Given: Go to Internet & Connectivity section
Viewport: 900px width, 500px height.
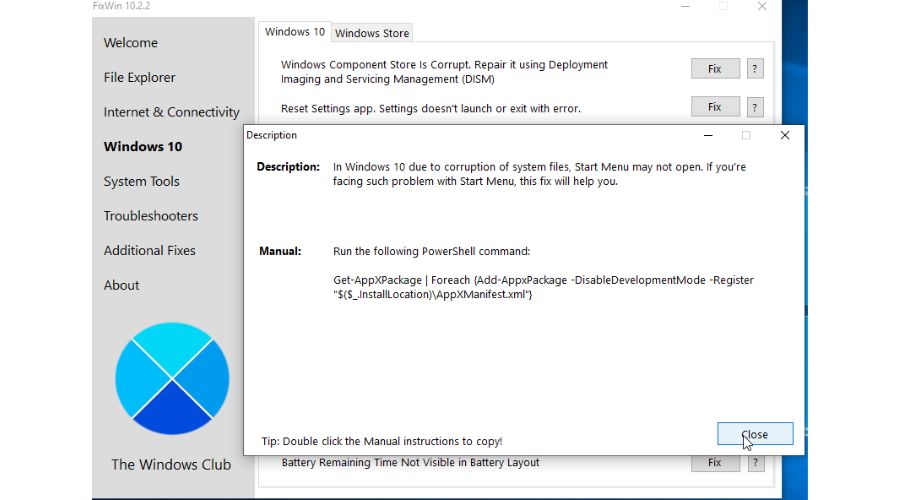Looking at the screenshot, I should coord(171,112).
